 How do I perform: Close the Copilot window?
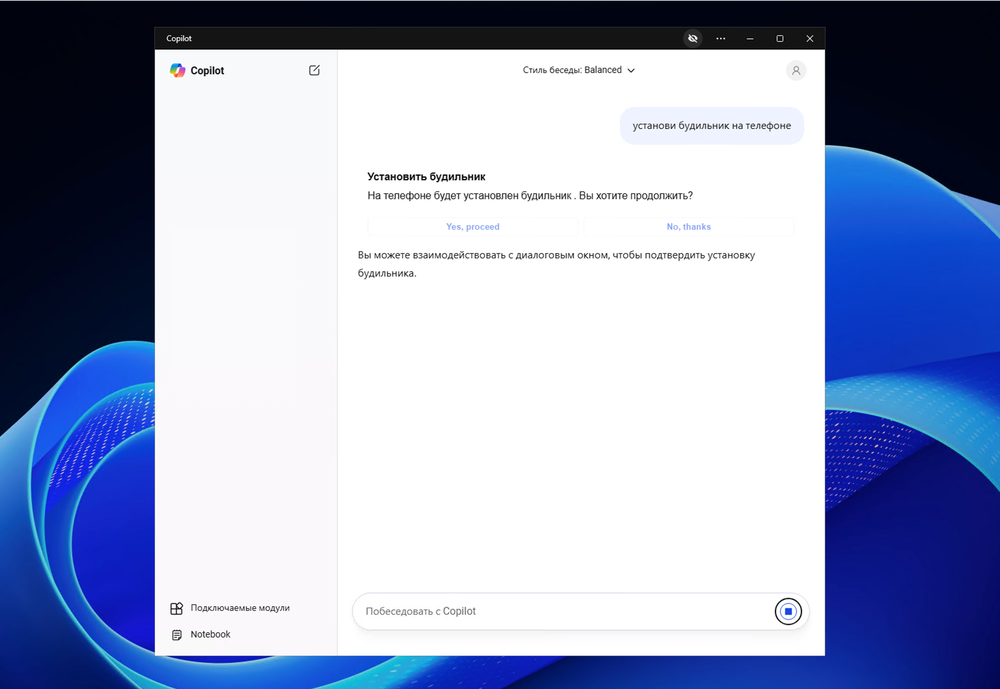[x=809, y=38]
